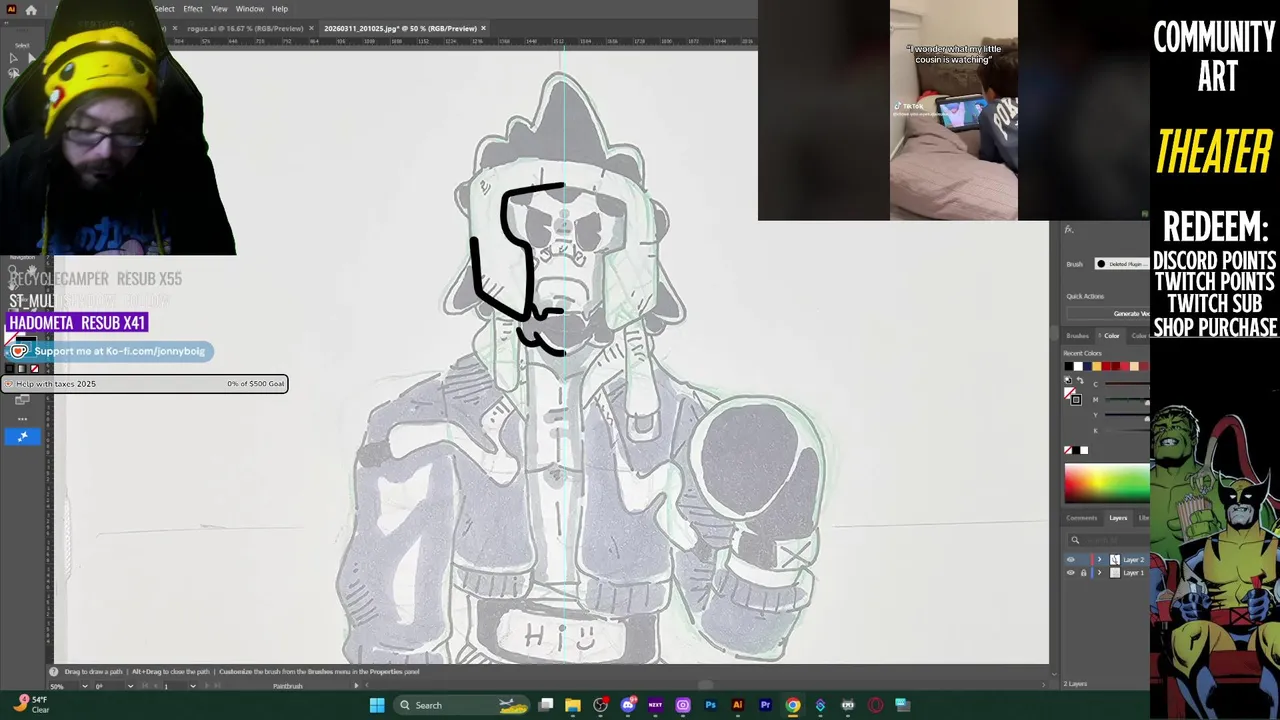Switch to the Color panel tab
The image size is (1280, 720).
(x=1111, y=336)
